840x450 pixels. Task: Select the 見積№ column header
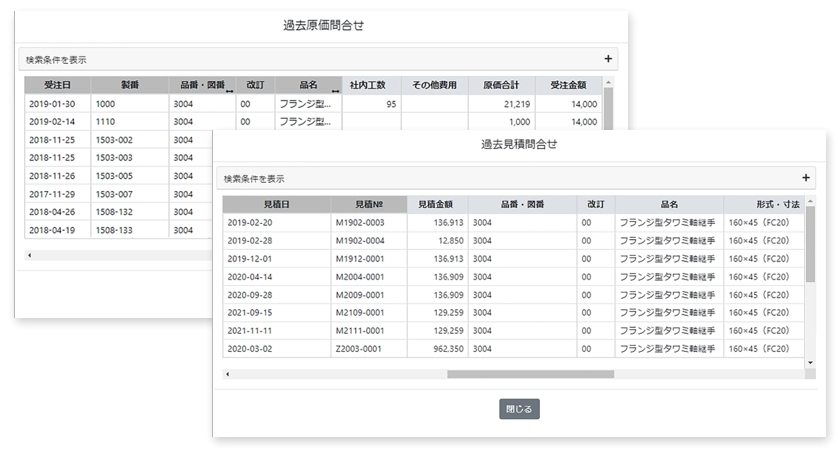(368, 204)
